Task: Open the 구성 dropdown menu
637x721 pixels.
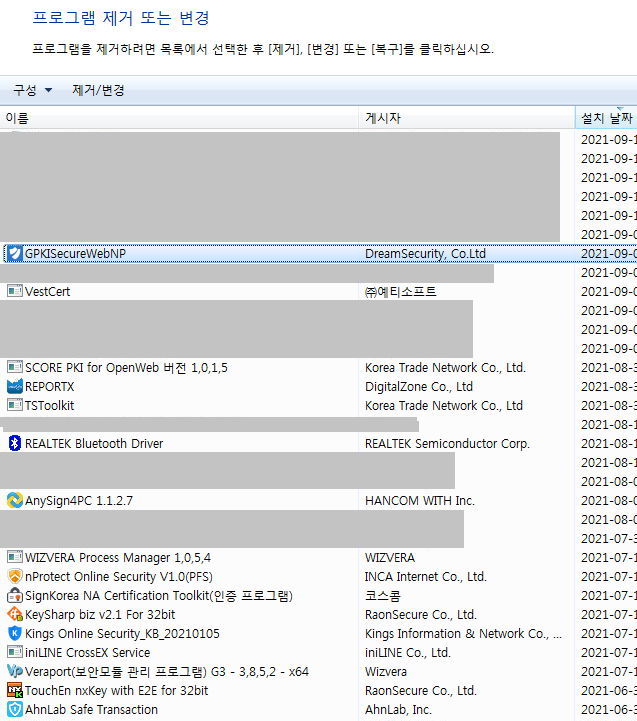Action: click(32, 90)
